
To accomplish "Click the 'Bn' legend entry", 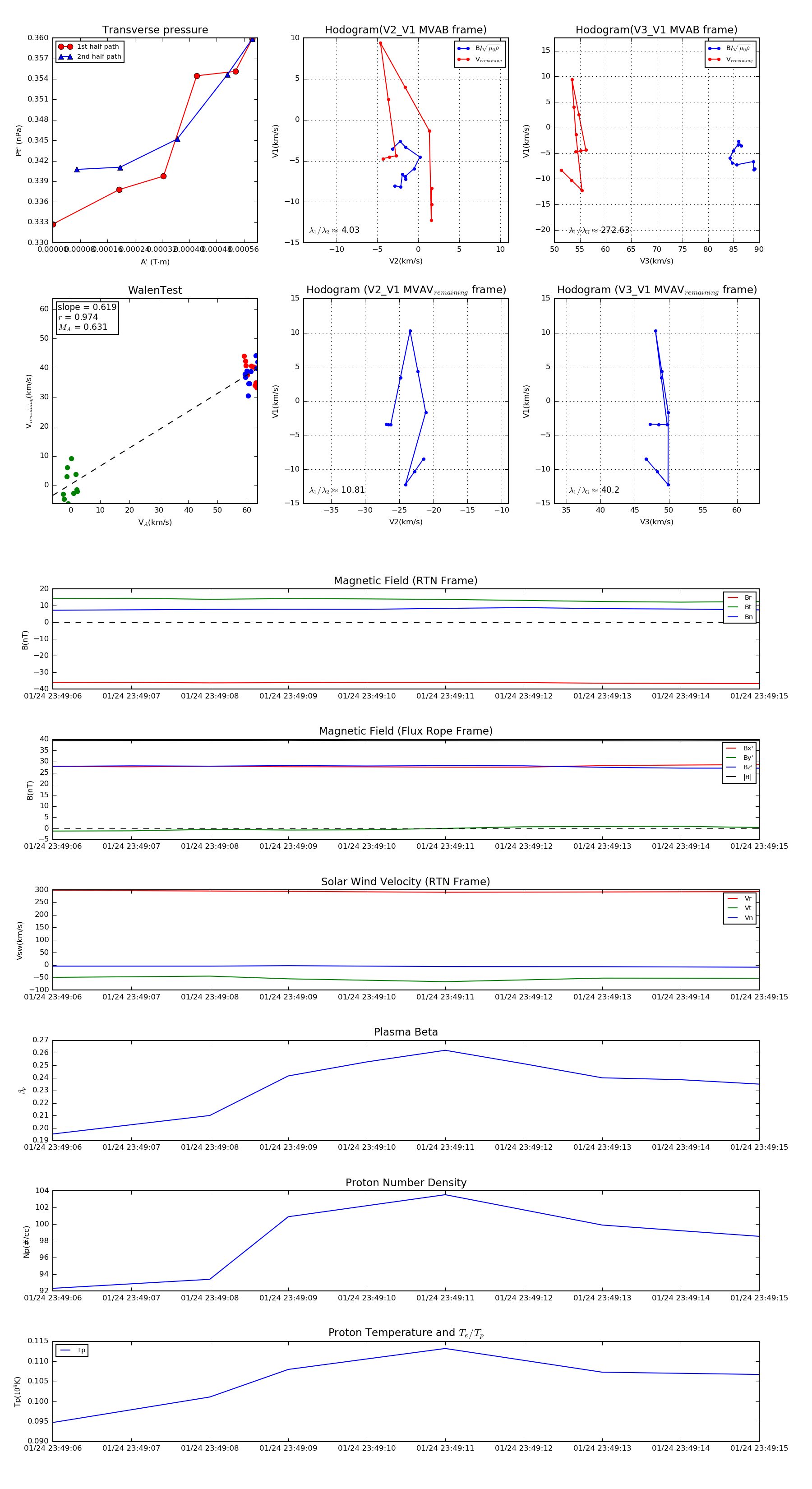I will pyautogui.click(x=740, y=617).
